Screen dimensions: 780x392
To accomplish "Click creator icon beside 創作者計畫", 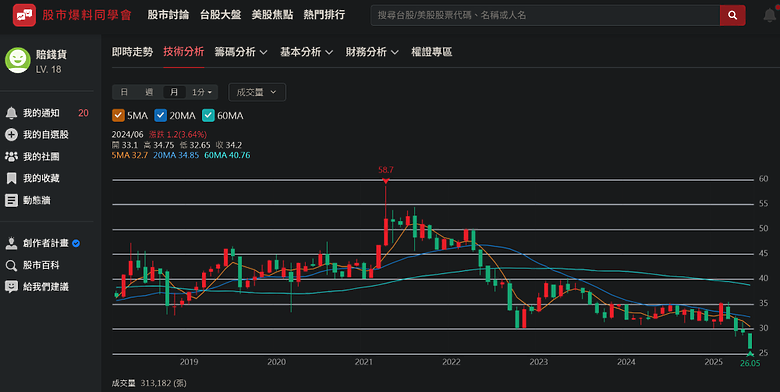I will click(x=11, y=243).
